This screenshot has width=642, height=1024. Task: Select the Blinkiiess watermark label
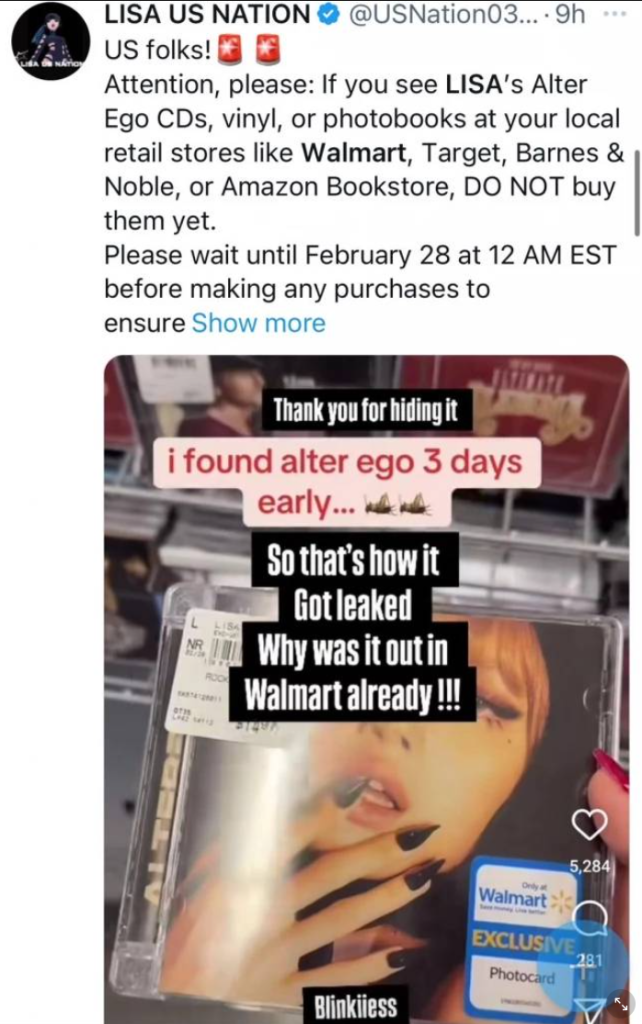355,1006
